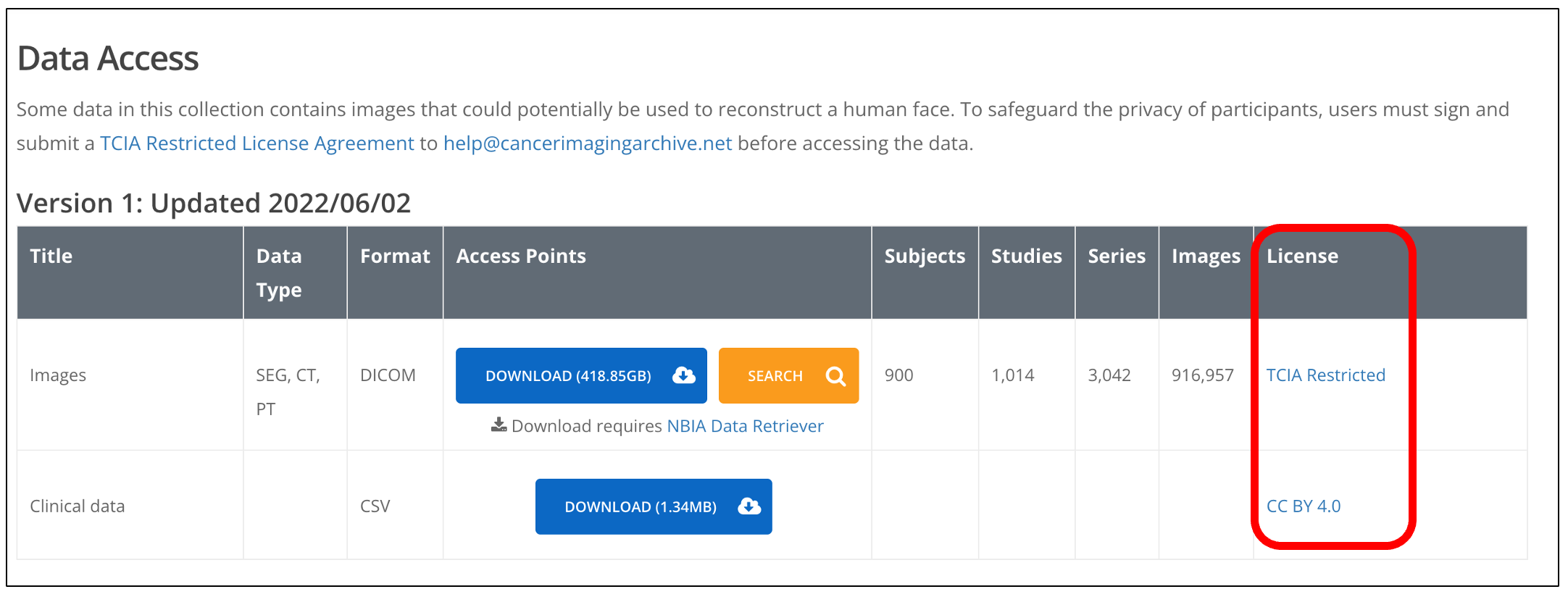Click the Access Points column header
The image size is (1568, 597).
pos(520,256)
